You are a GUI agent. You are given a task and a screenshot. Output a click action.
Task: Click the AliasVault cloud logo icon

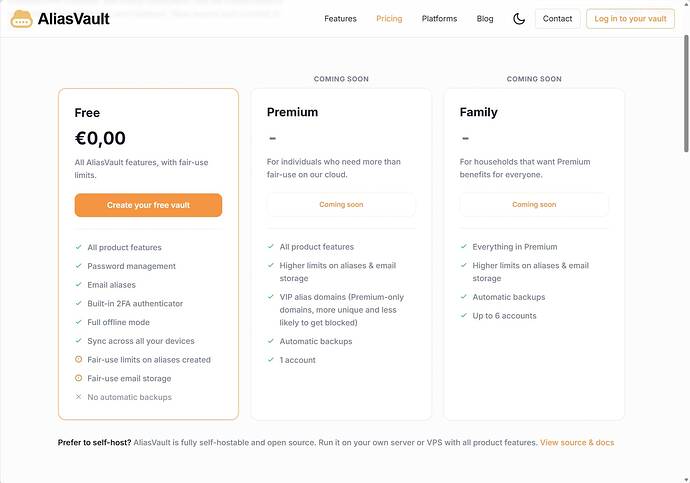click(21, 19)
